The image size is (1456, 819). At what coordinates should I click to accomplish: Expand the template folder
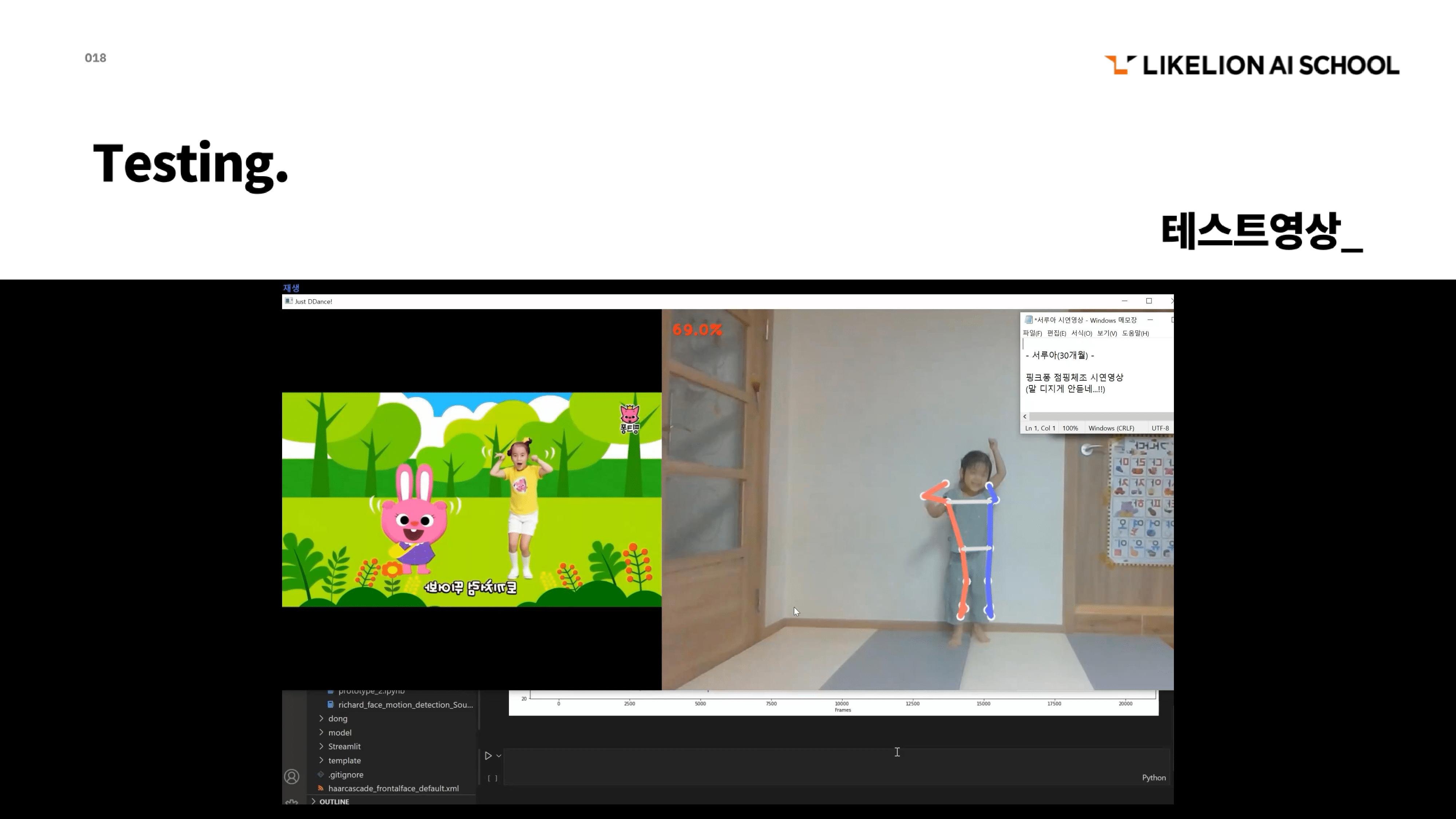point(344,760)
